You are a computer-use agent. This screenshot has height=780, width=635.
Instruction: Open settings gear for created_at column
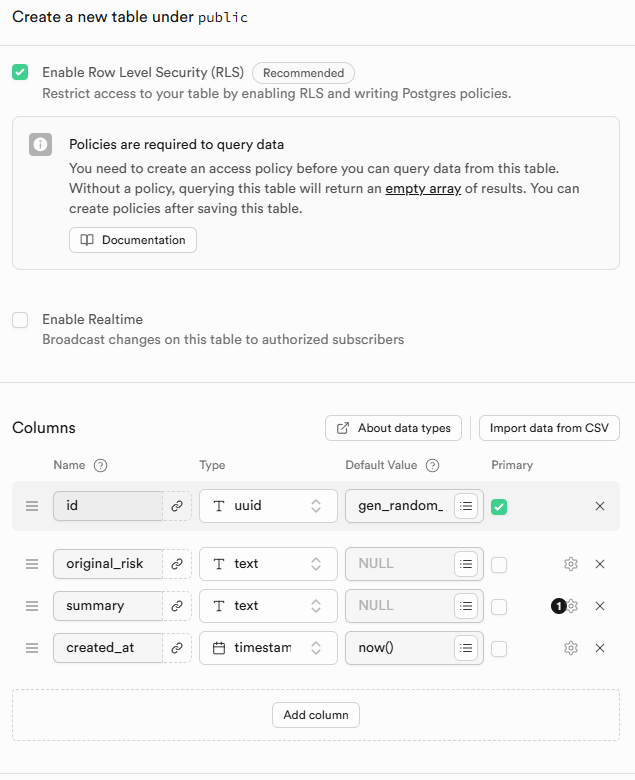(571, 648)
